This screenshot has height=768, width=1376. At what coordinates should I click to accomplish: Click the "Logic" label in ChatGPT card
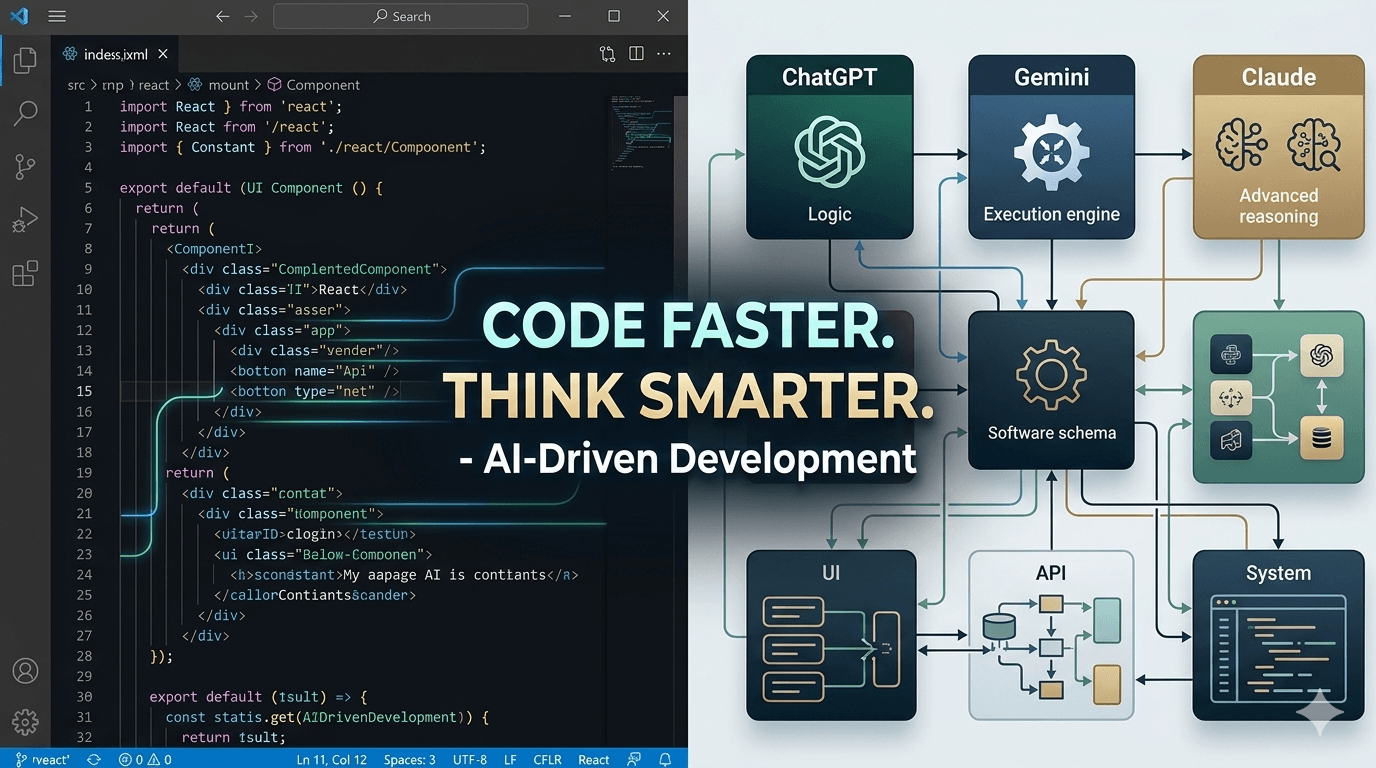(x=830, y=214)
